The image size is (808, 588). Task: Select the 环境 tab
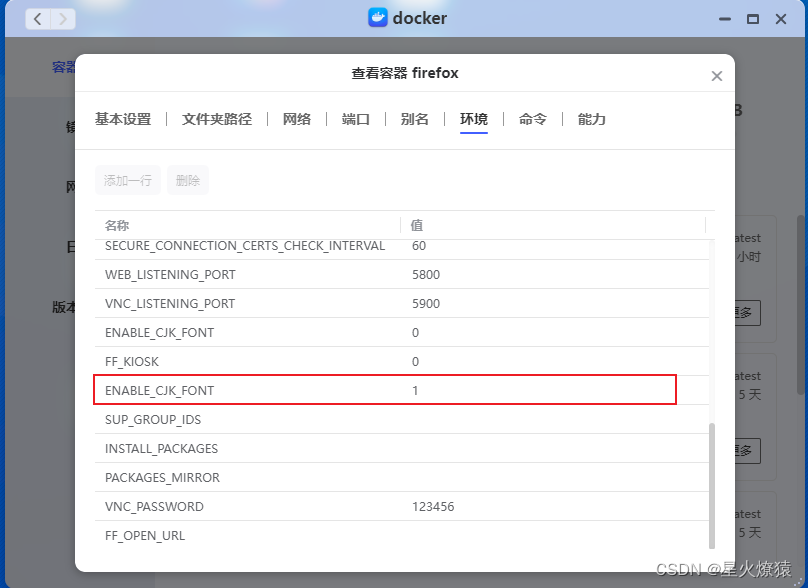474,119
